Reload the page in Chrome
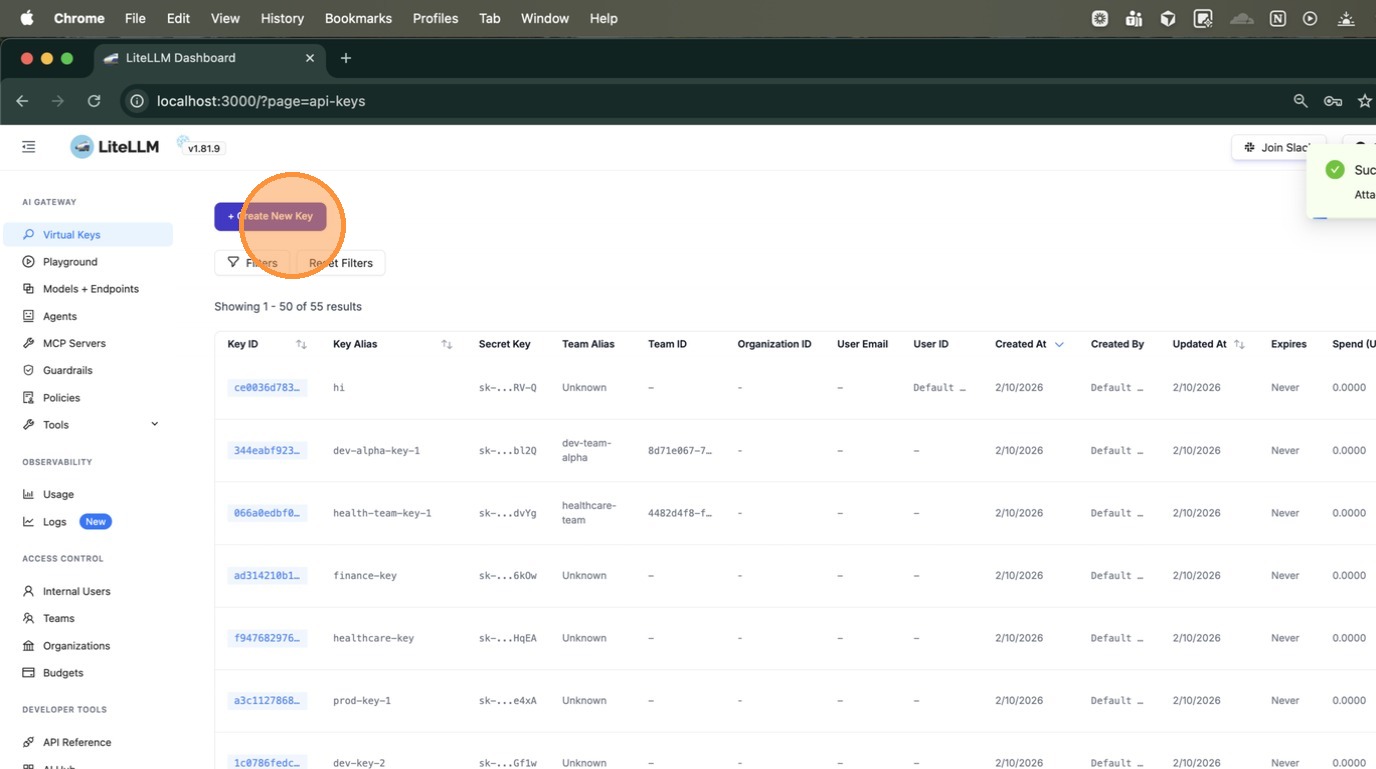 point(94,101)
